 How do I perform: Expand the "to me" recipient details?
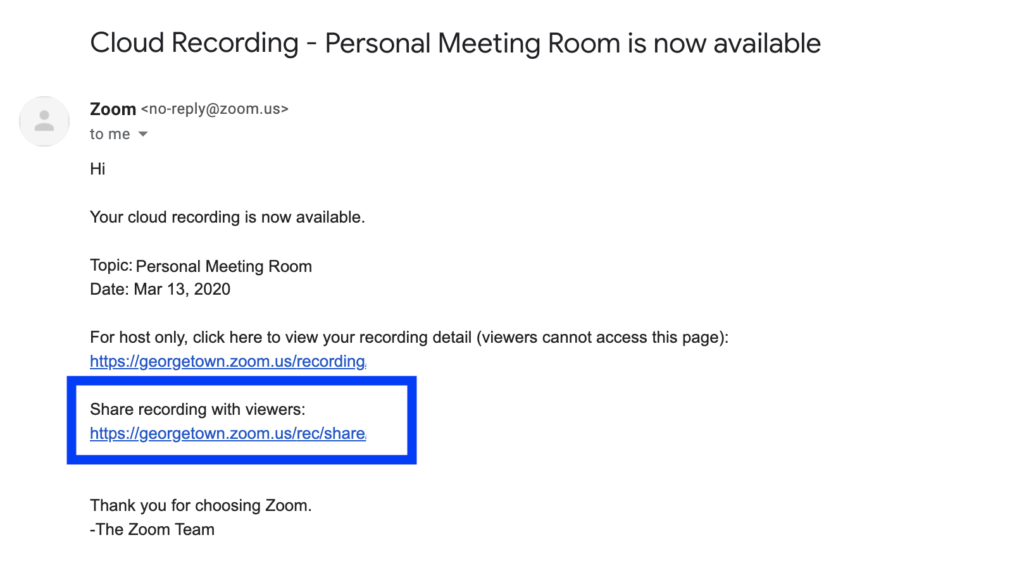[x=110, y=133]
